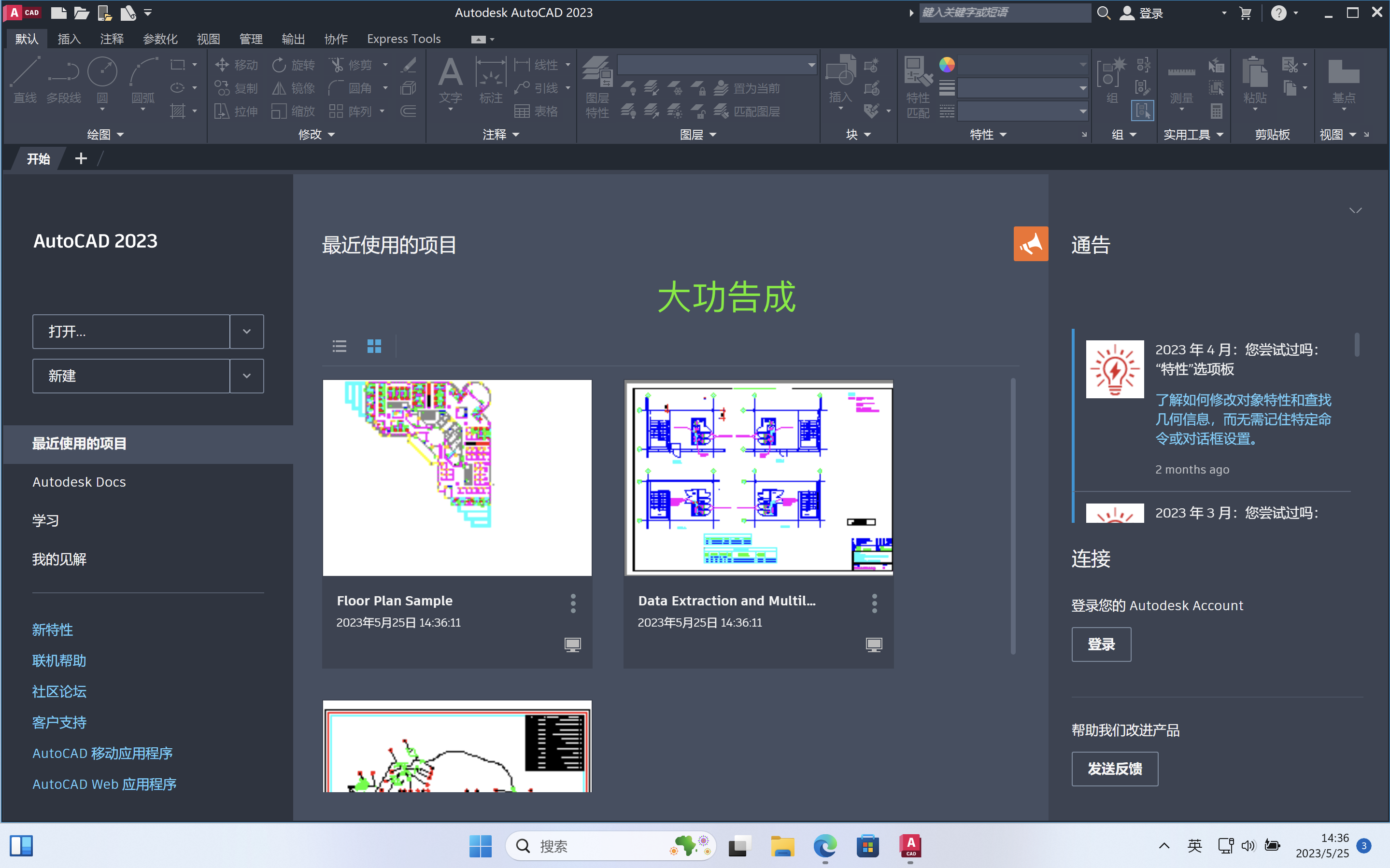Expand the Annotation (注释) panel

click(501, 134)
